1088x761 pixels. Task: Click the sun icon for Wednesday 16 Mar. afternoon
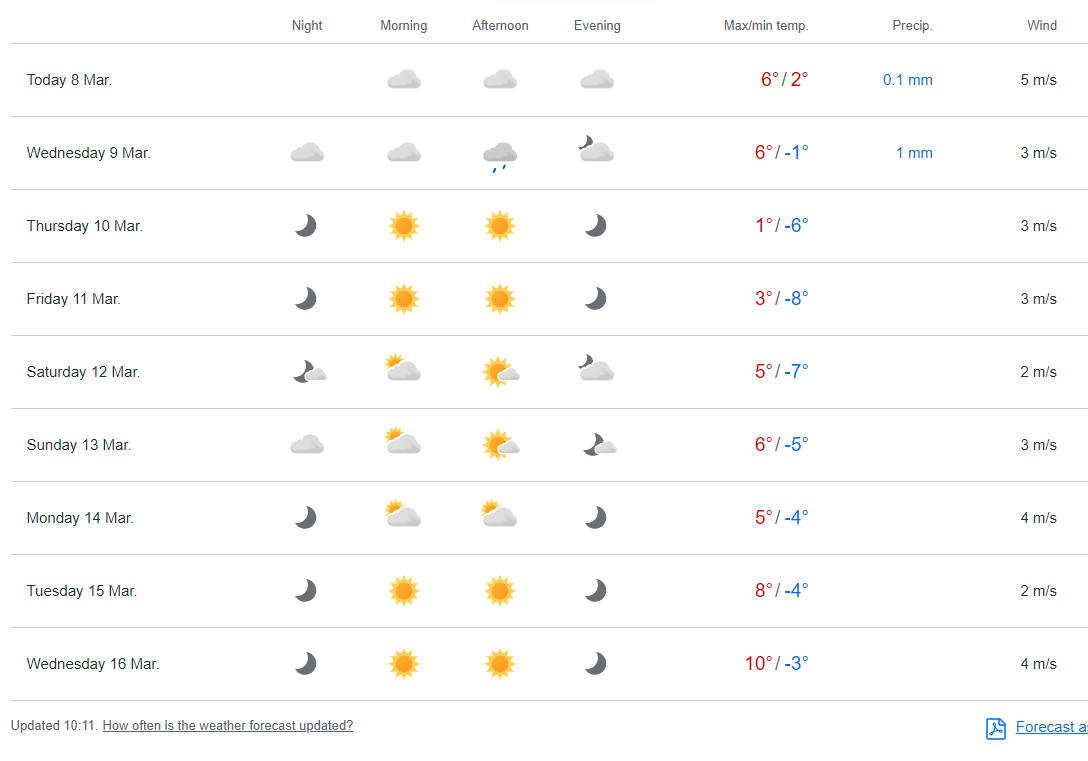tap(500, 664)
